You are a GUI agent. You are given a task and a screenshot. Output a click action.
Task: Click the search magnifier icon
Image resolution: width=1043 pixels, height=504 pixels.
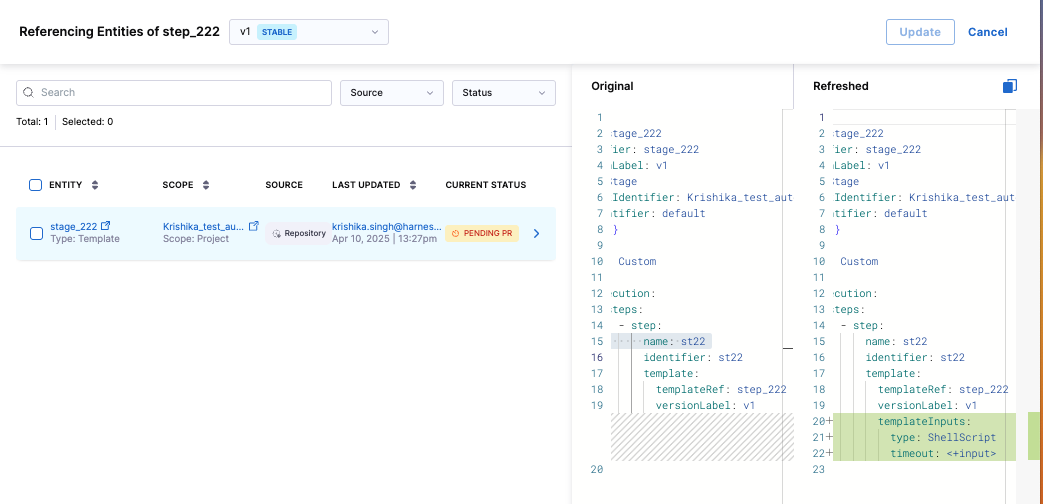click(29, 93)
